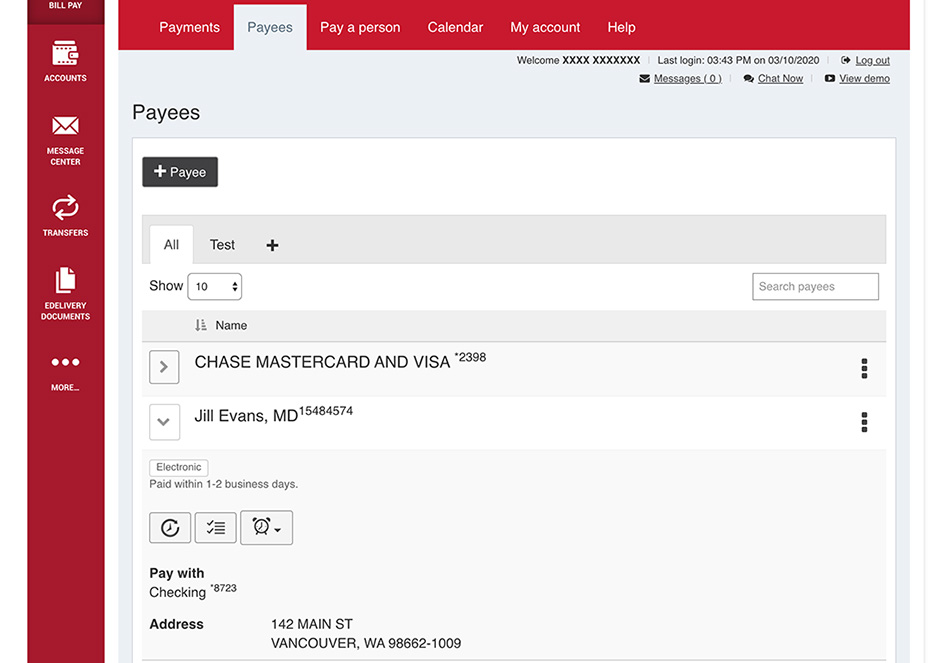Click the Search payees field
This screenshot has height=663, width=950.
click(x=815, y=287)
